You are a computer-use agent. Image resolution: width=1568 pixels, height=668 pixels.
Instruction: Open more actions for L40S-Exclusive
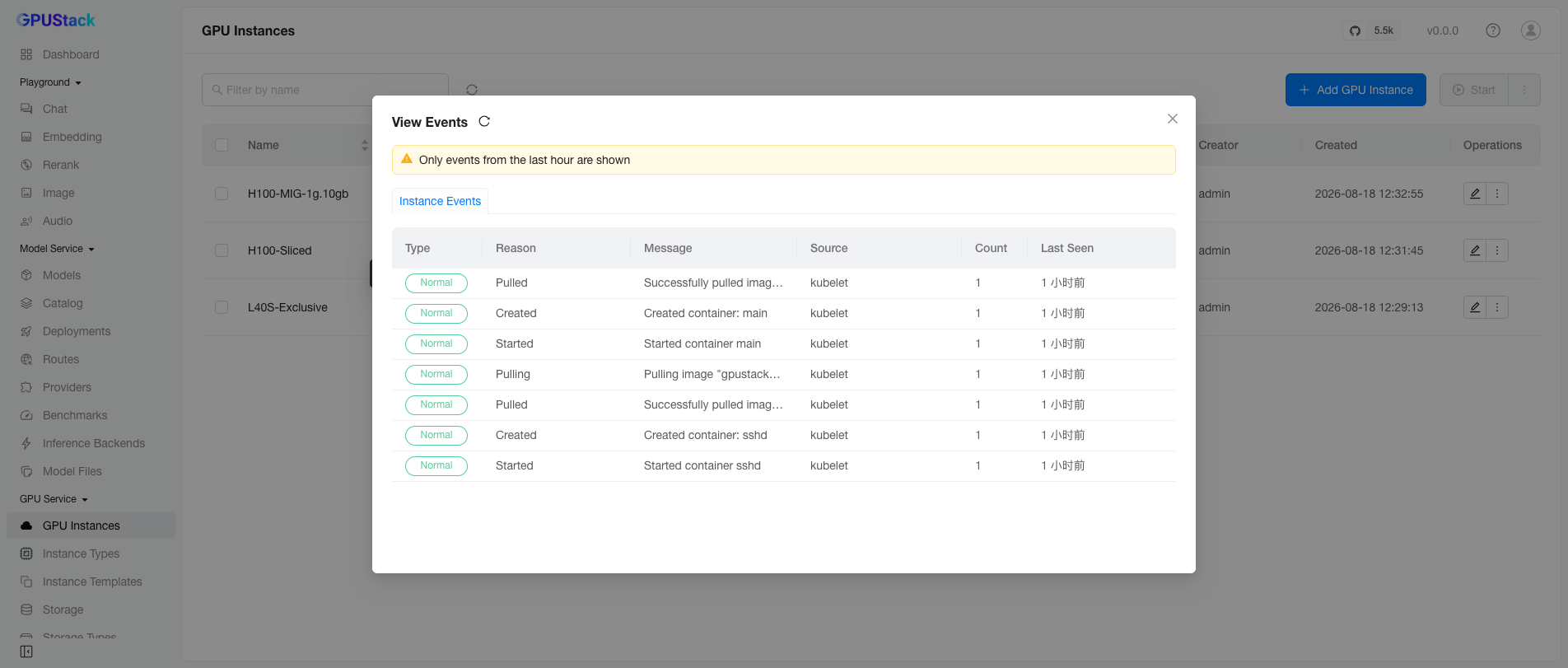(1497, 307)
